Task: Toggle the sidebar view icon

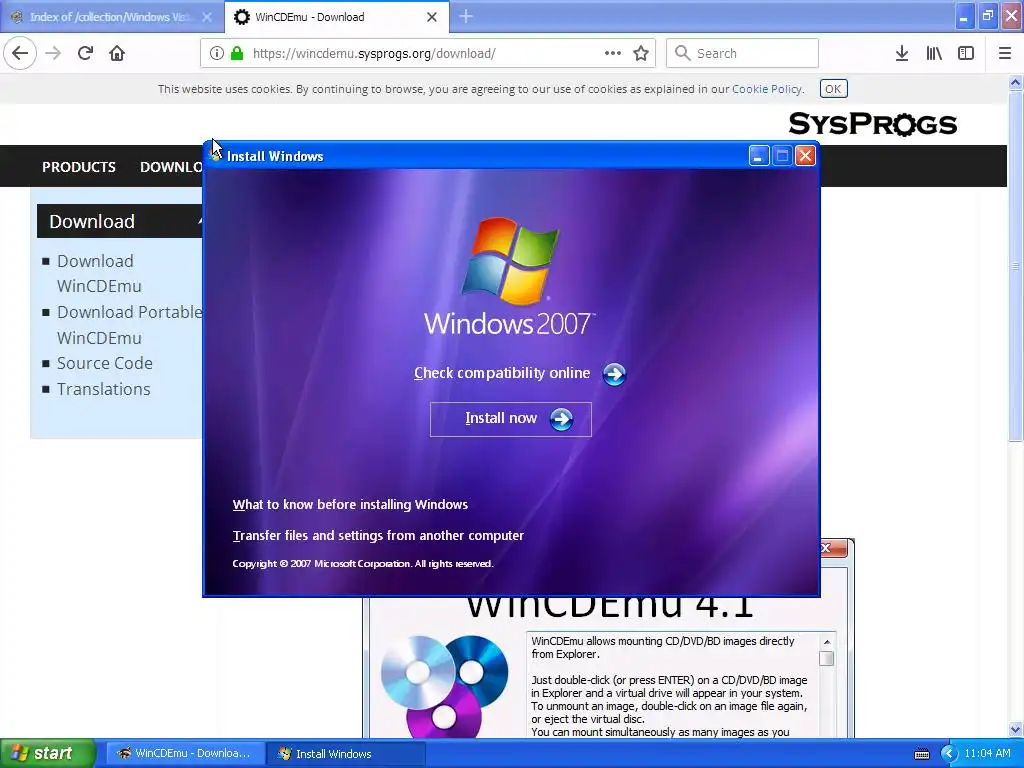Action: (x=966, y=53)
